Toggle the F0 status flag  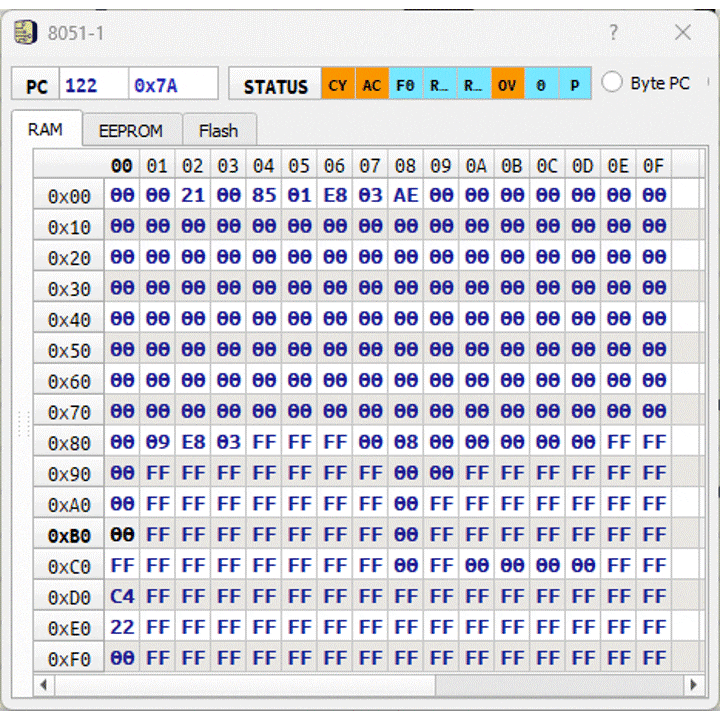405,84
